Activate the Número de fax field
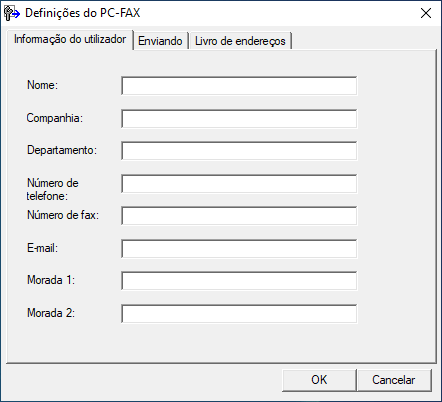 coord(239,216)
